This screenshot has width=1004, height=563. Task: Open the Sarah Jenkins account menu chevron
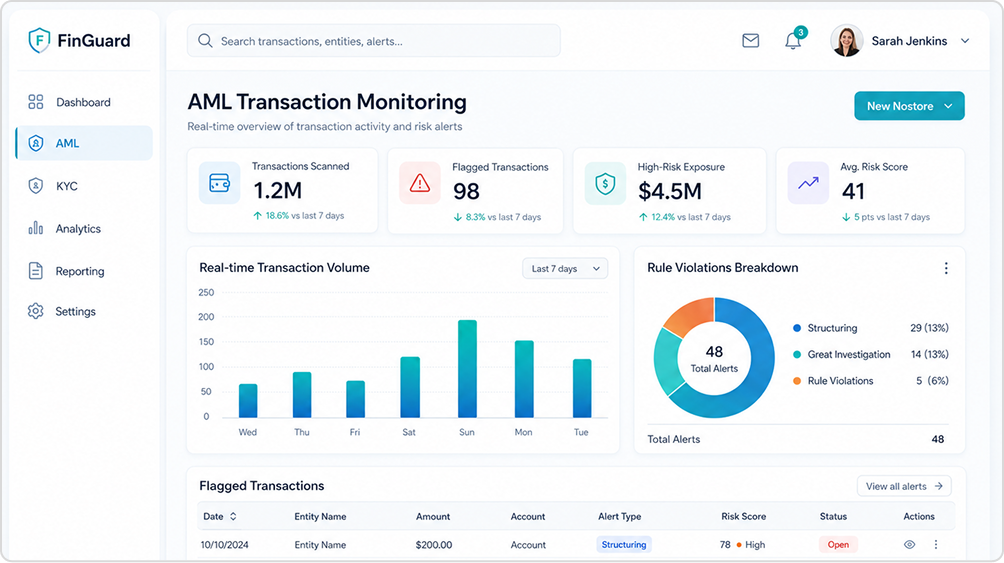(965, 41)
